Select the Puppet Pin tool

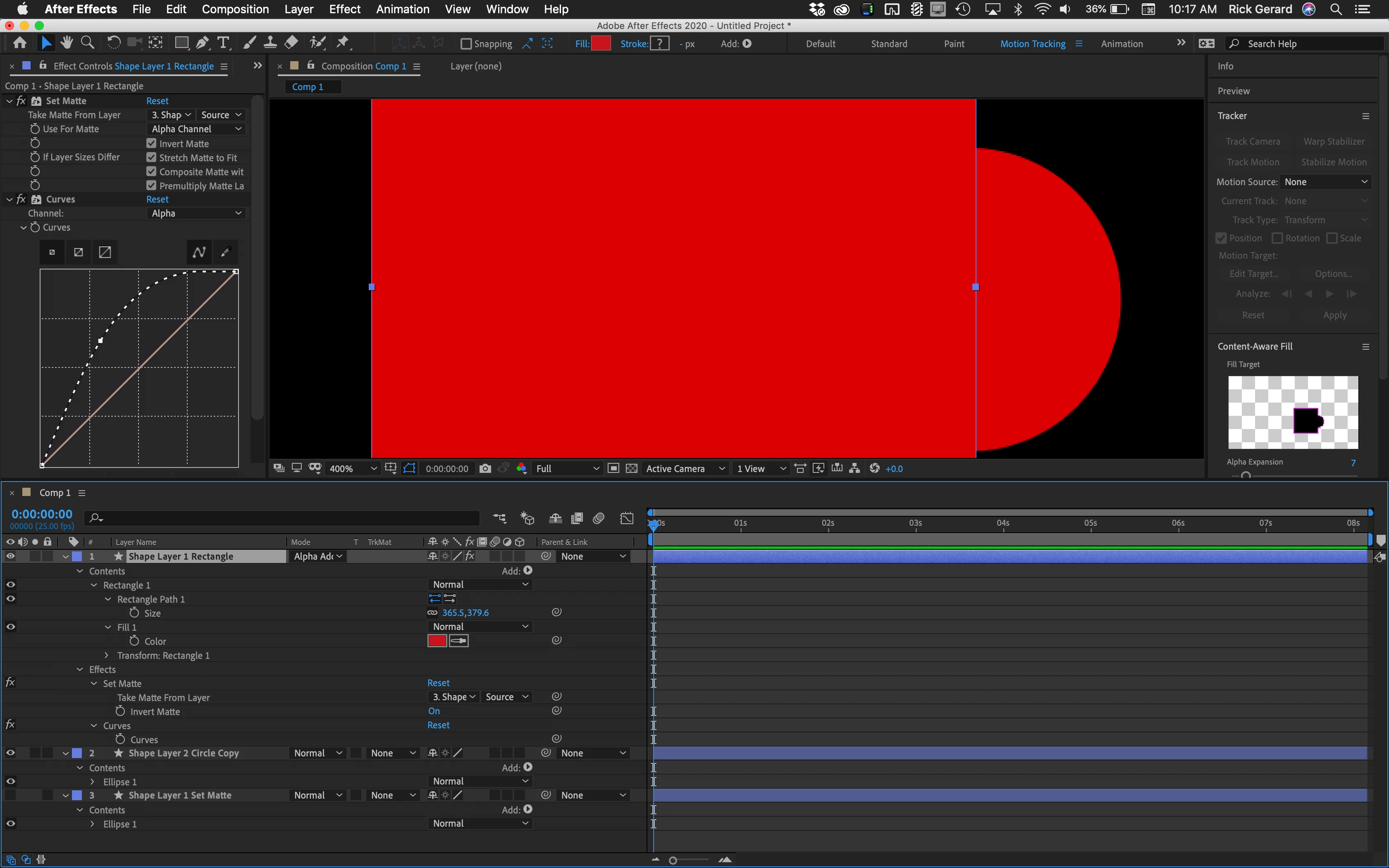tap(343, 43)
